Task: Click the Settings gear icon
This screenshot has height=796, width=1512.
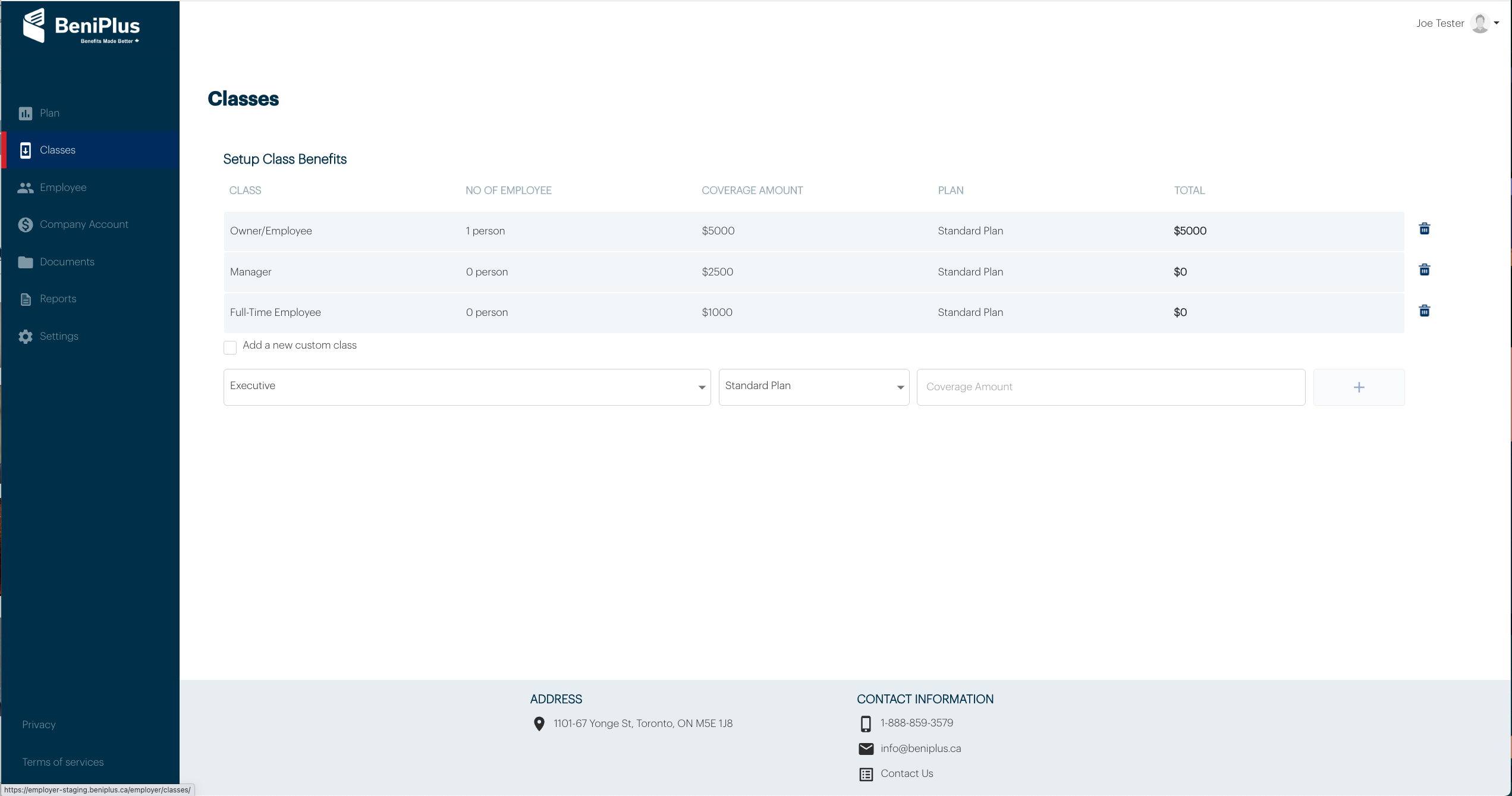Action: (x=26, y=337)
